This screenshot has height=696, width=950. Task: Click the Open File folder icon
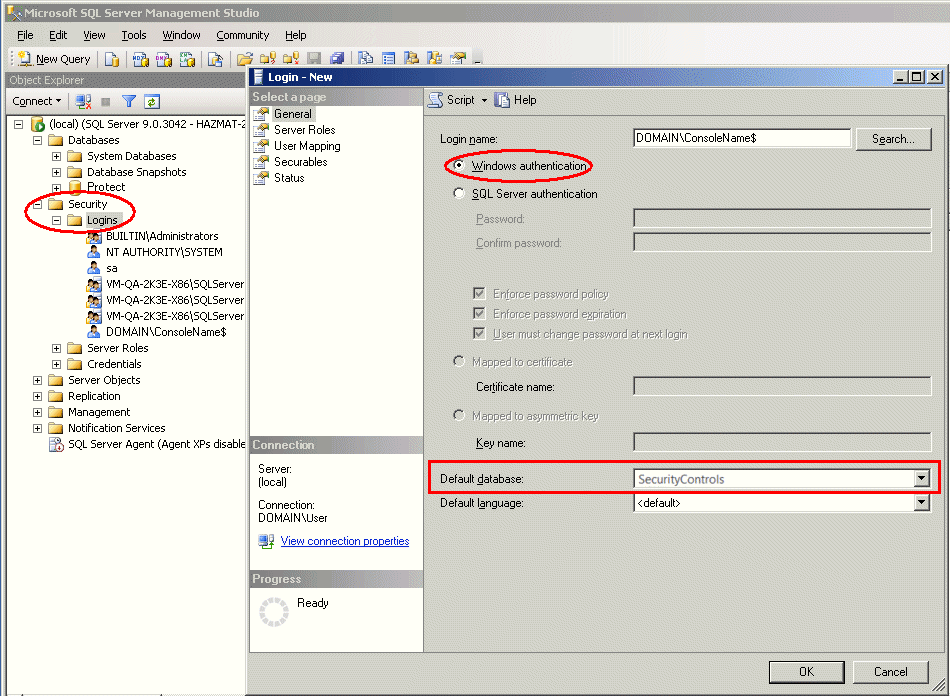[245, 59]
